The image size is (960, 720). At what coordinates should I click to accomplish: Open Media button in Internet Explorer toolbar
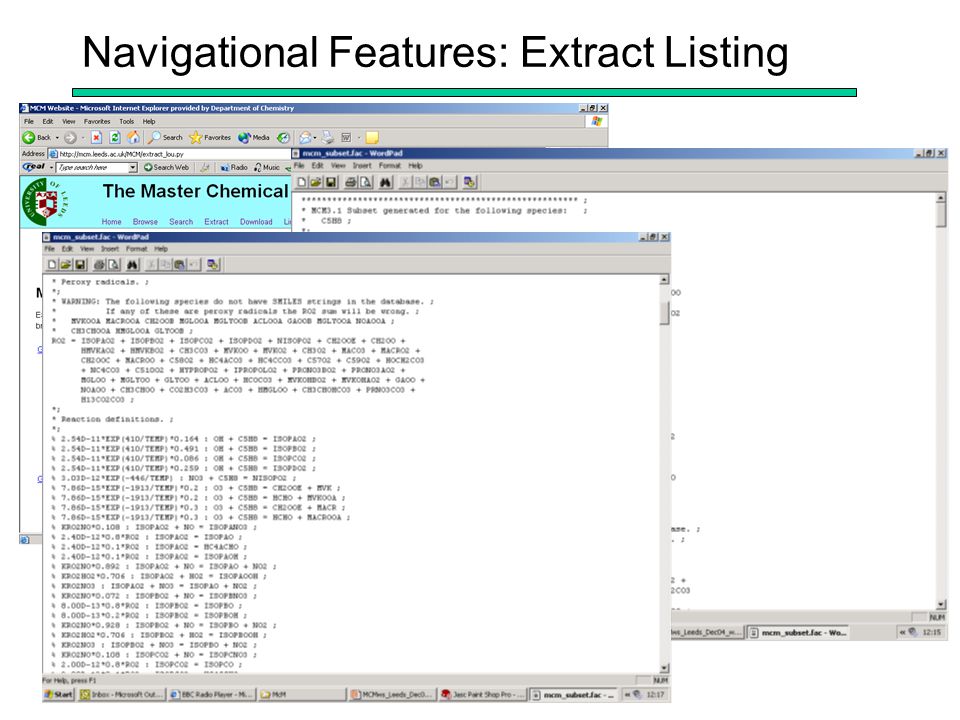click(x=254, y=138)
